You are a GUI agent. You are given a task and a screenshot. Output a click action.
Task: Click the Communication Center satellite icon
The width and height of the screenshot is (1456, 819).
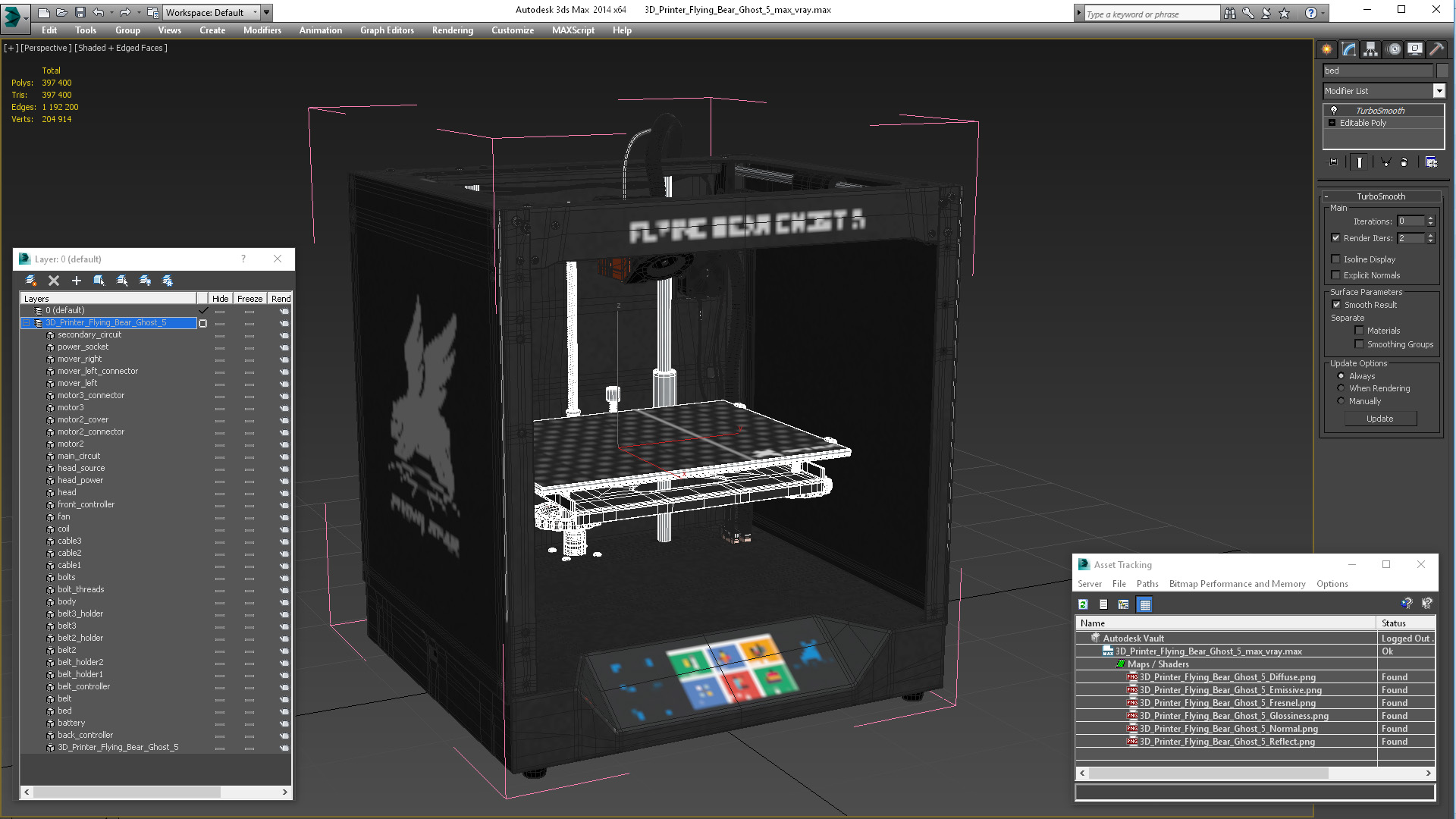pyautogui.click(x=1266, y=13)
